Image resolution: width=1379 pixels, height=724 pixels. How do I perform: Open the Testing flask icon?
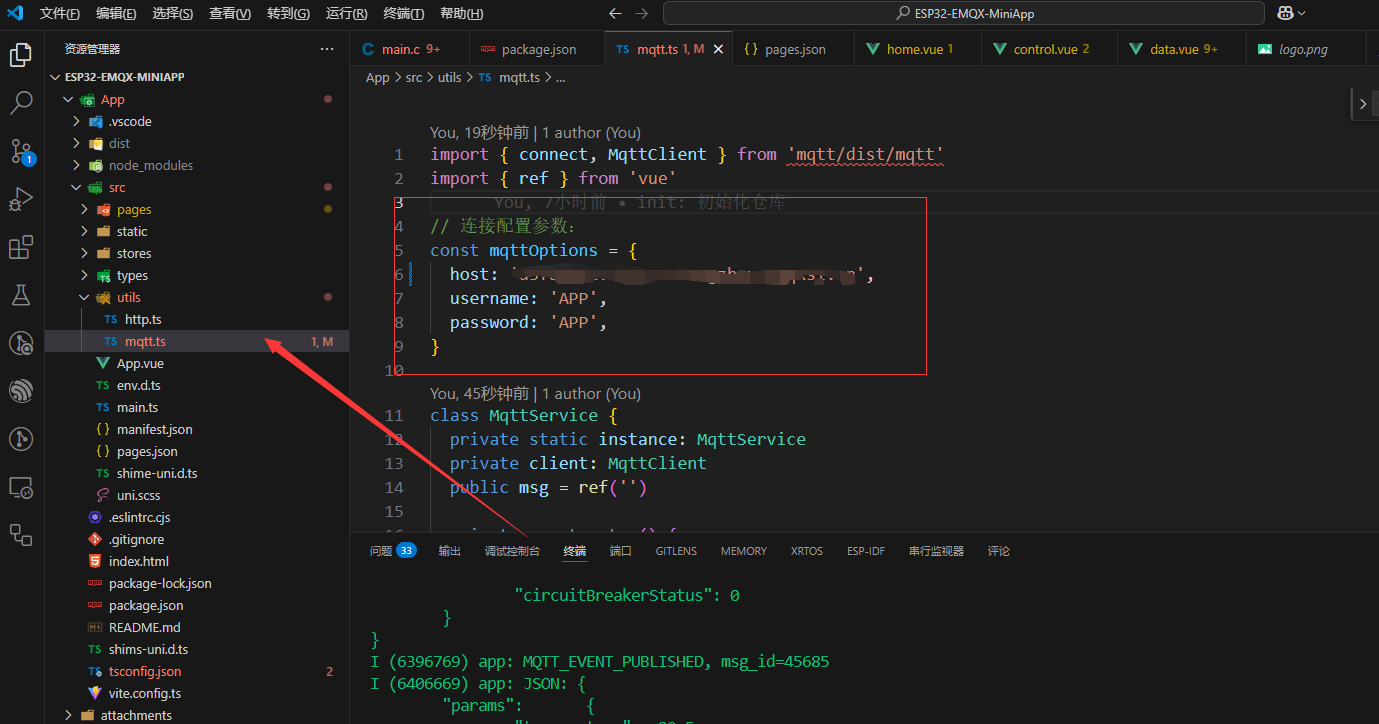[21, 295]
